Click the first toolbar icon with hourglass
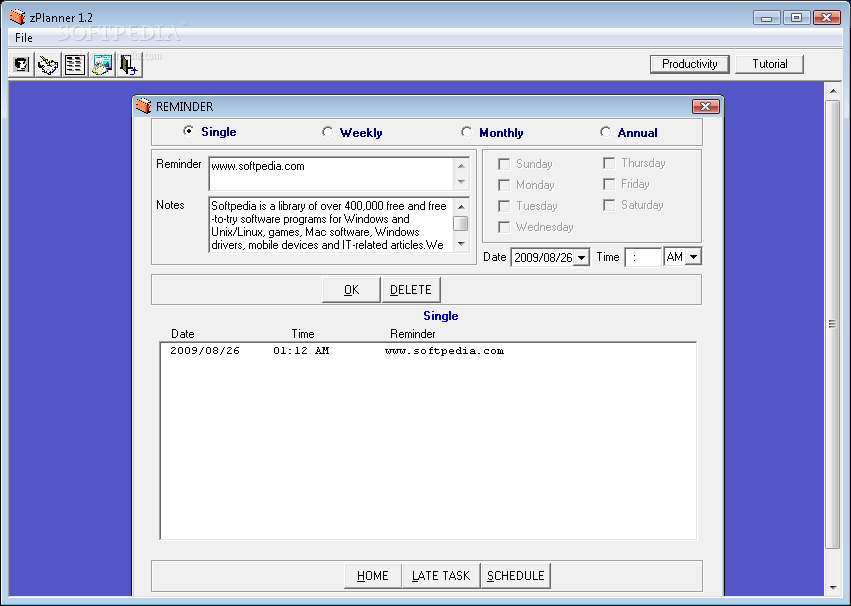The image size is (851, 606). (21, 65)
